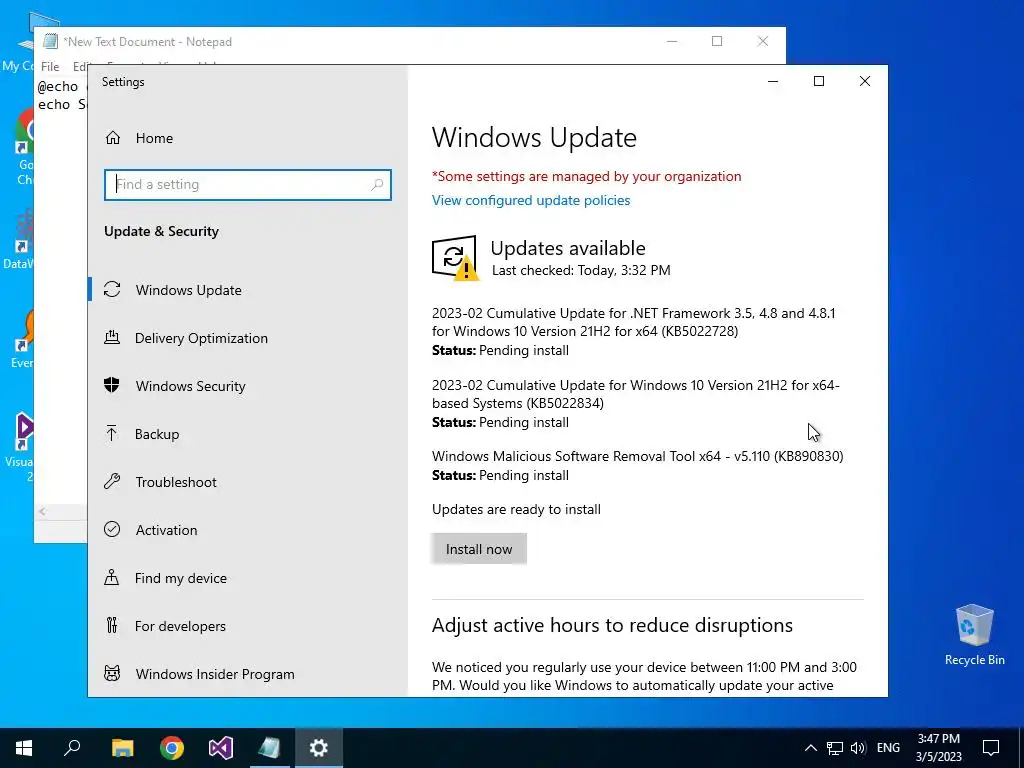Click the Windows Security shield icon
The image size is (1024, 768).
[112, 385]
